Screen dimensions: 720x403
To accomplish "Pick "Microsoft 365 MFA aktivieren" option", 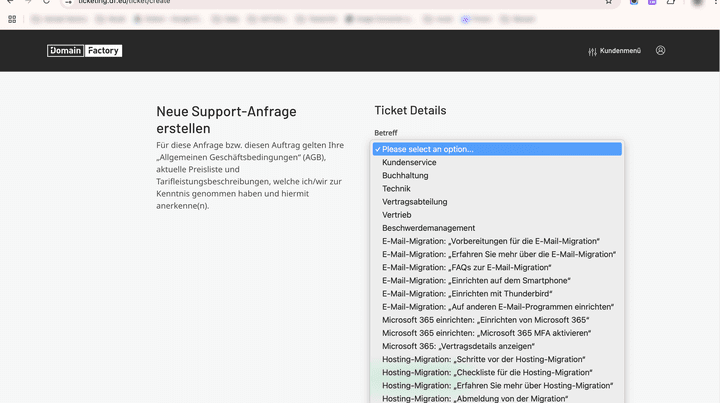I will click(x=486, y=333).
